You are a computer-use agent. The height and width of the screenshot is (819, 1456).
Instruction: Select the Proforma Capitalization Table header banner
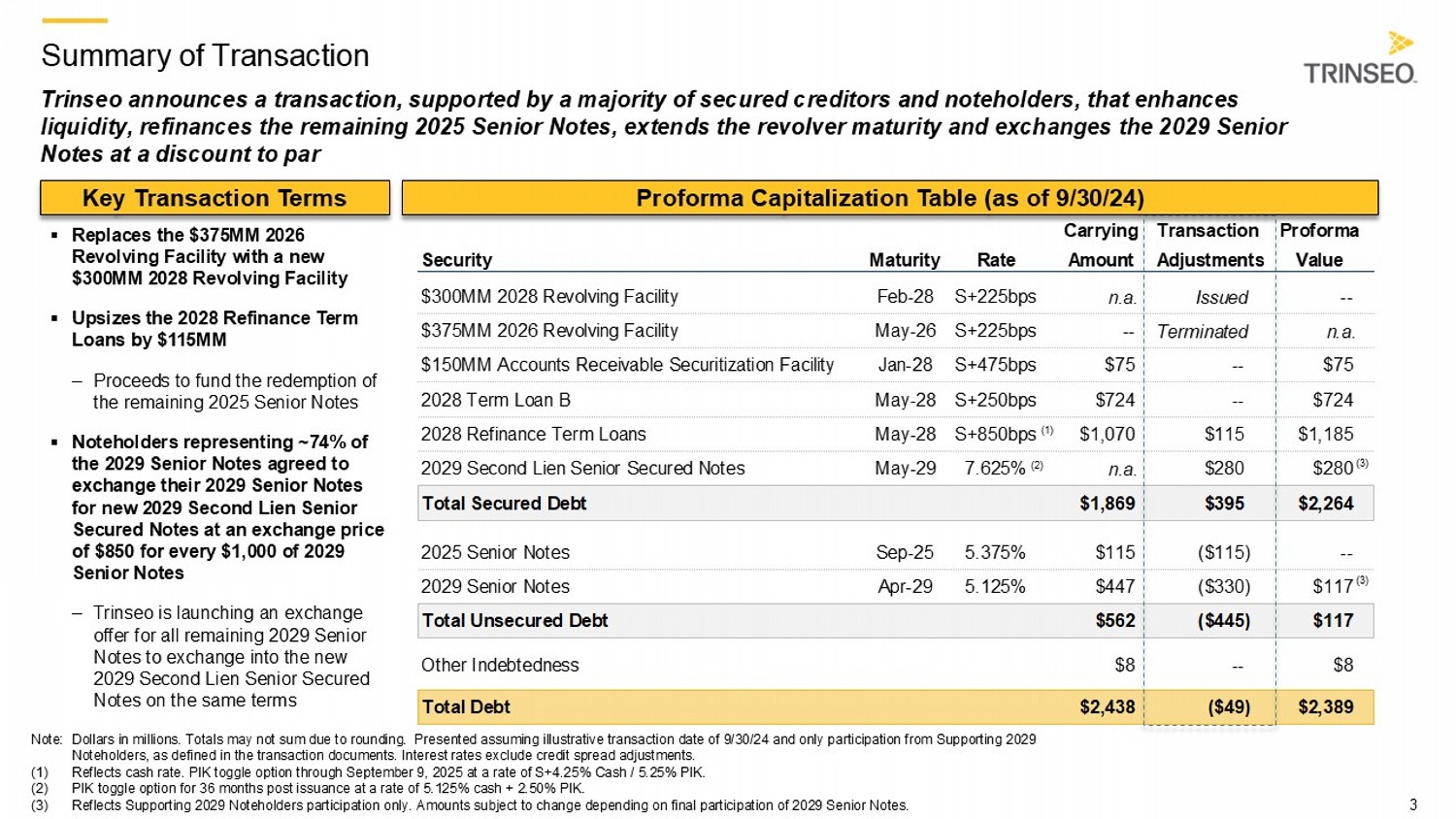(x=889, y=198)
